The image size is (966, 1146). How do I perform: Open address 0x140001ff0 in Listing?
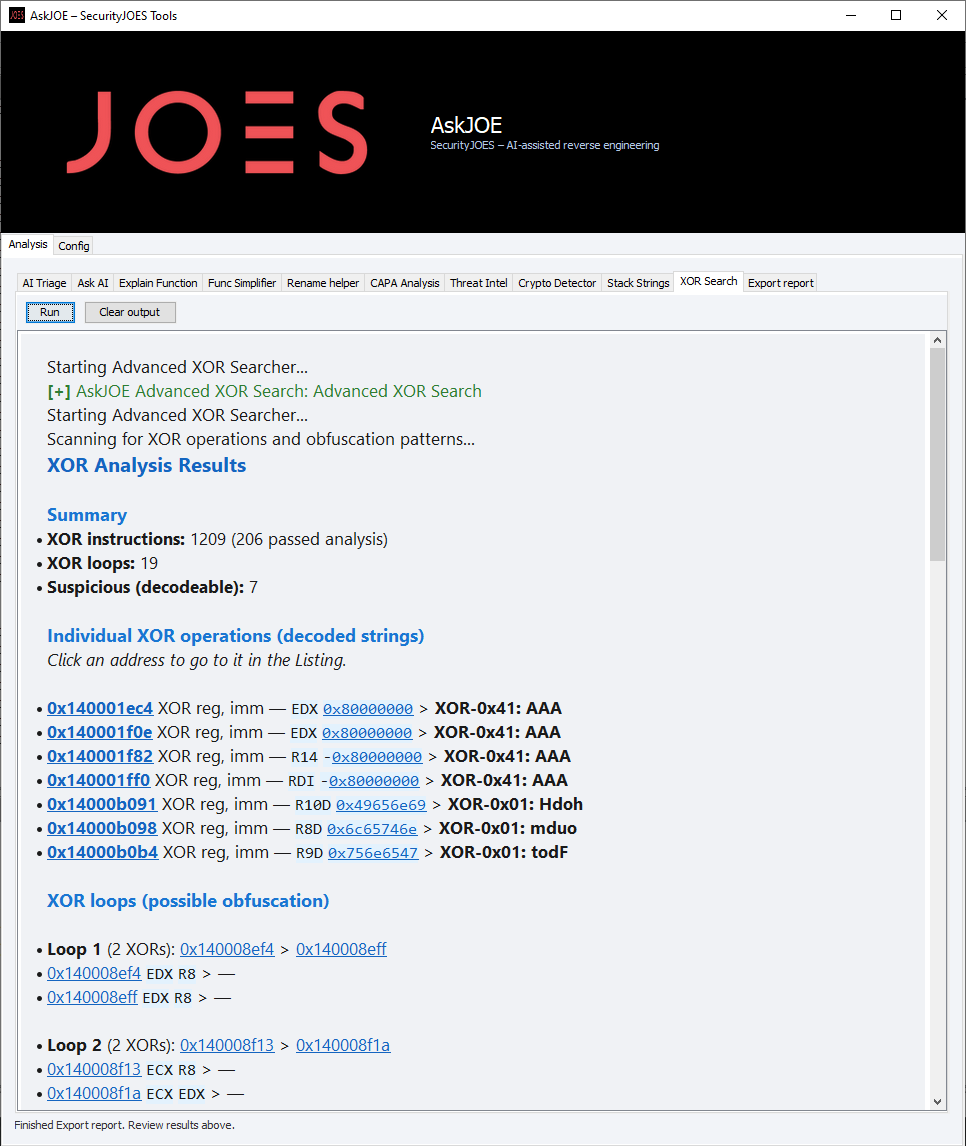pyautogui.click(x=99, y=781)
